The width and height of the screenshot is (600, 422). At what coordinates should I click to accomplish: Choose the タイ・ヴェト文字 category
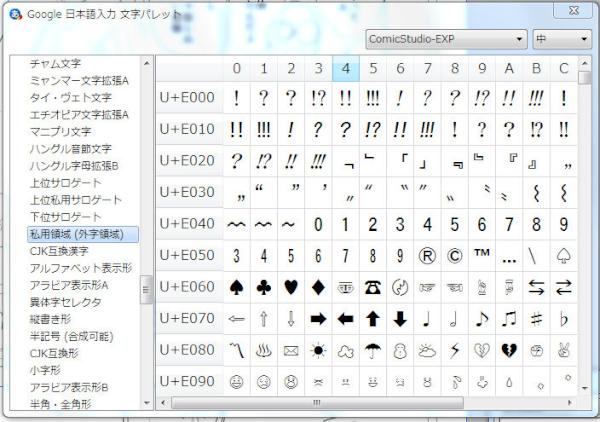(70, 98)
